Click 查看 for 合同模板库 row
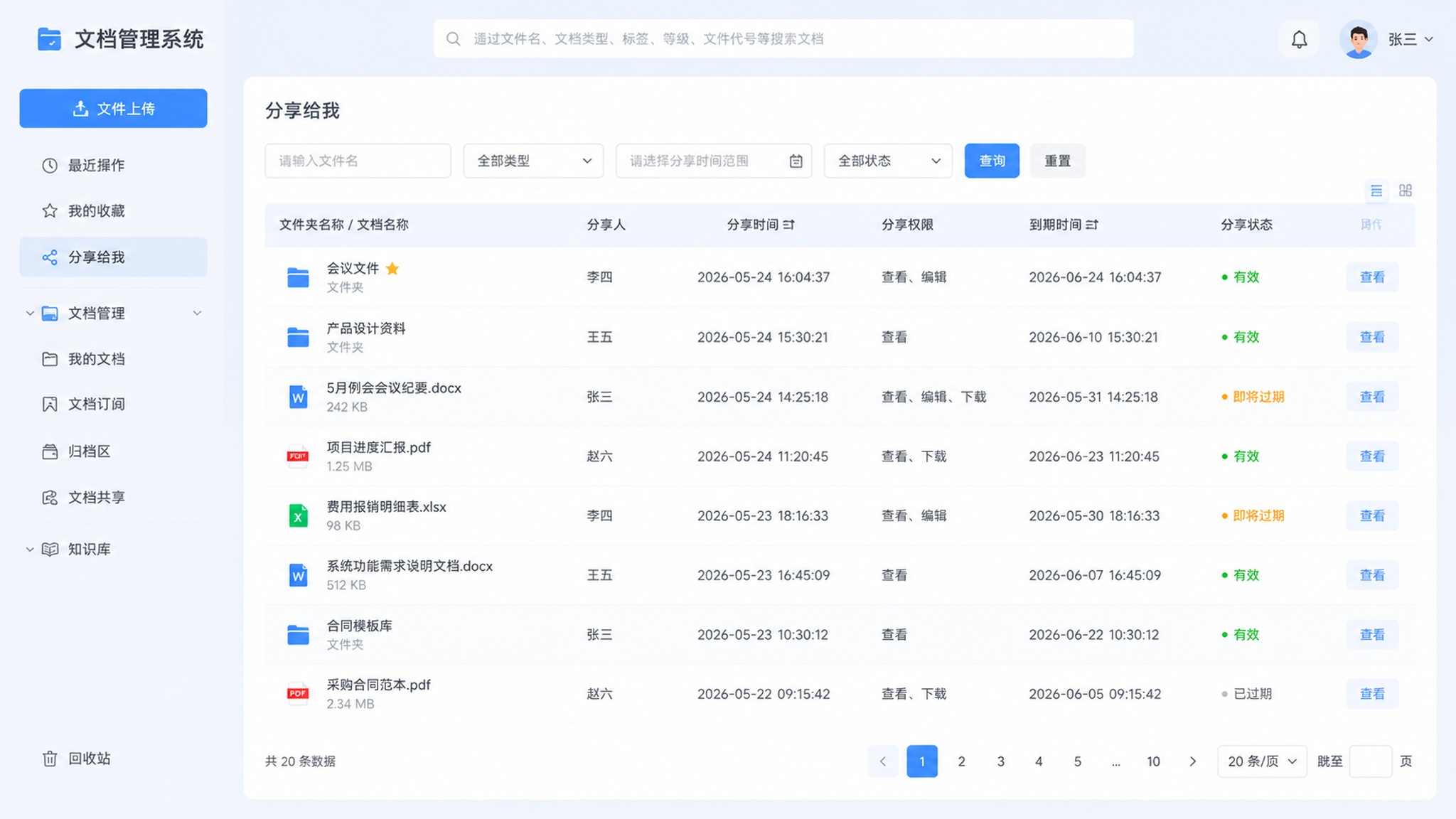The width and height of the screenshot is (1456, 819). tap(1372, 634)
